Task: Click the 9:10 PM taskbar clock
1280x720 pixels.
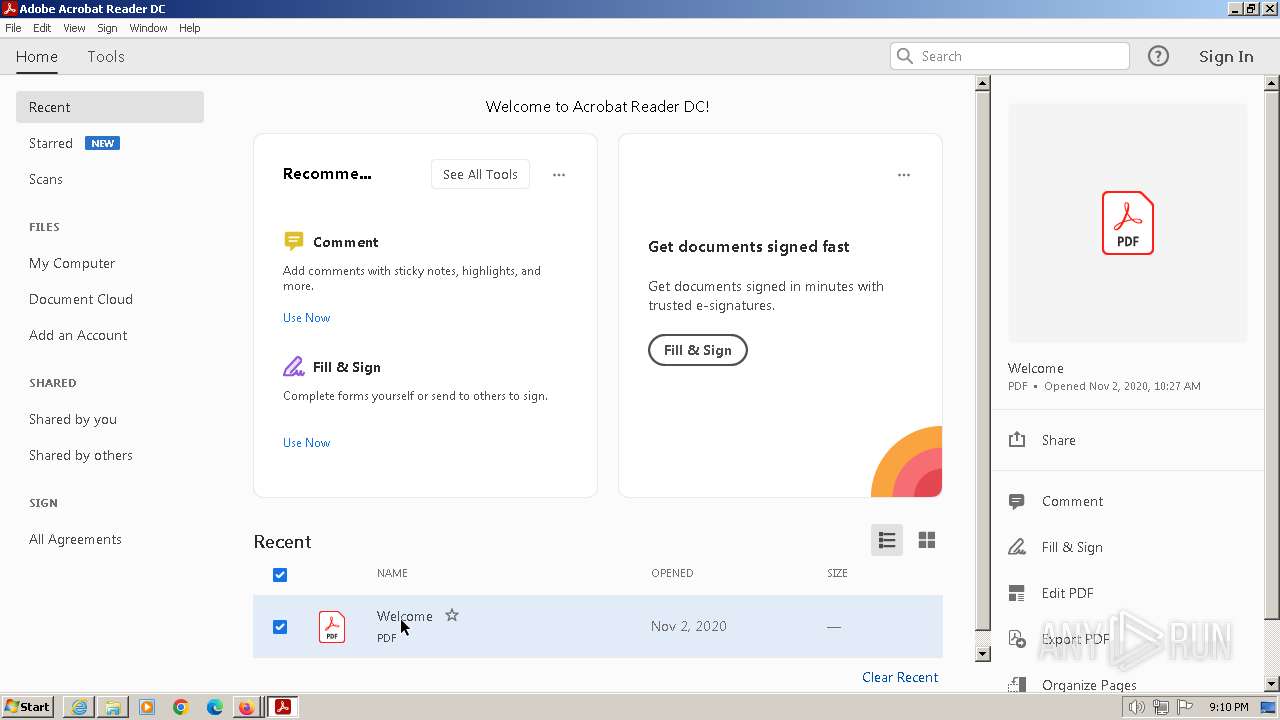Action: tap(1228, 707)
